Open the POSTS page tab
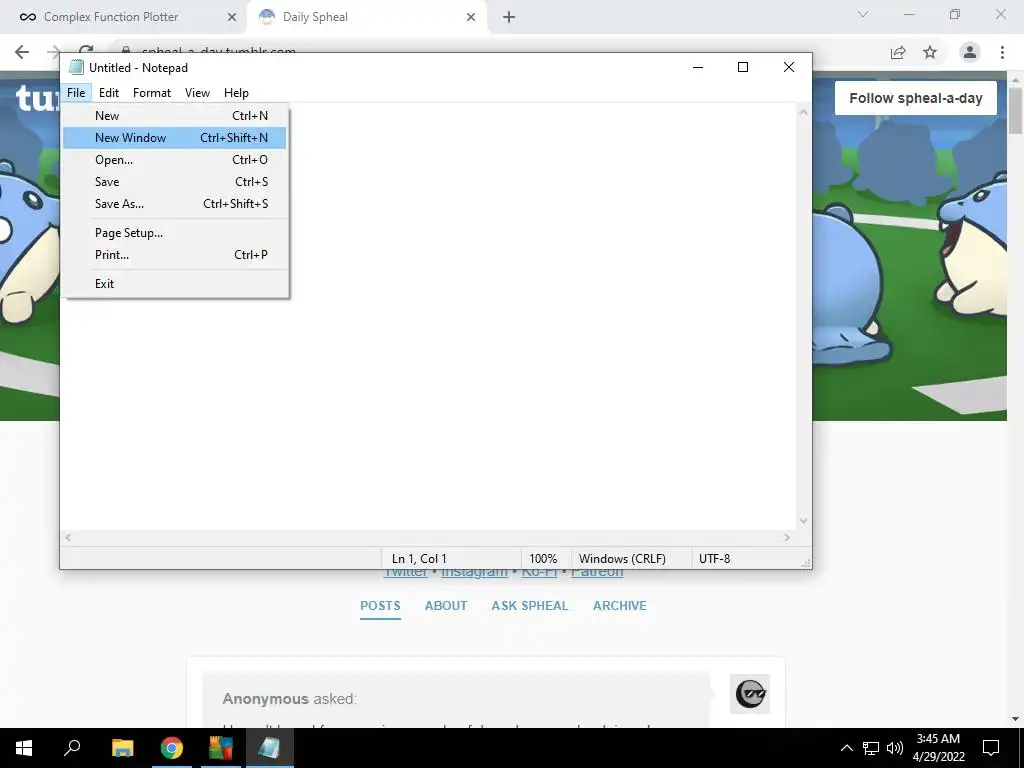 click(380, 605)
